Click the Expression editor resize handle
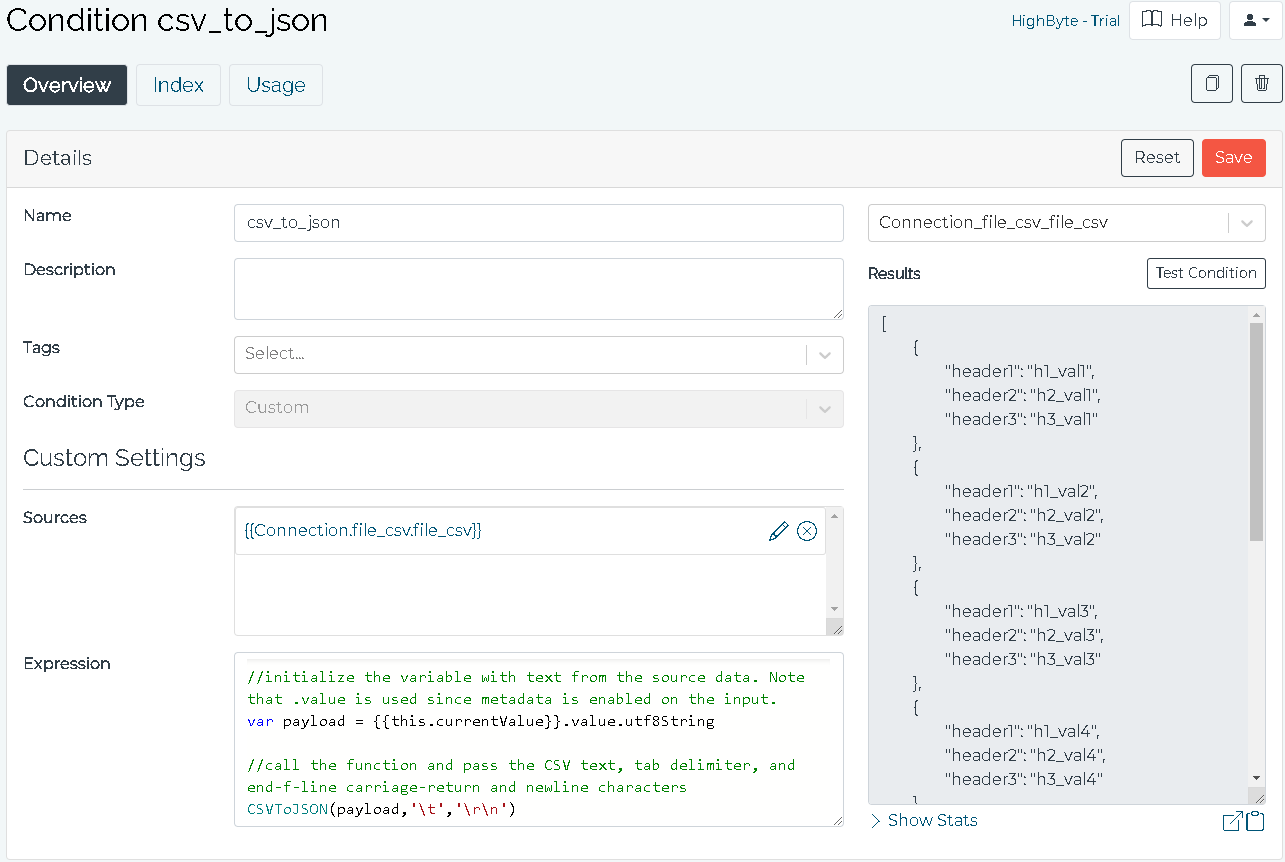The width and height of the screenshot is (1285, 862). [x=836, y=820]
